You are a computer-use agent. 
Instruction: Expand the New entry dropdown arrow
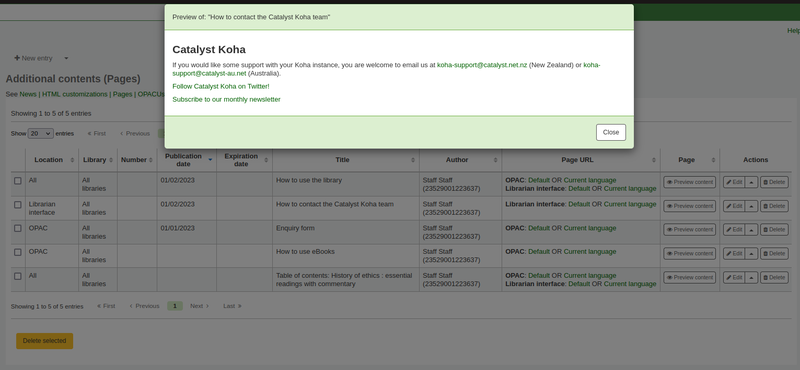click(66, 58)
